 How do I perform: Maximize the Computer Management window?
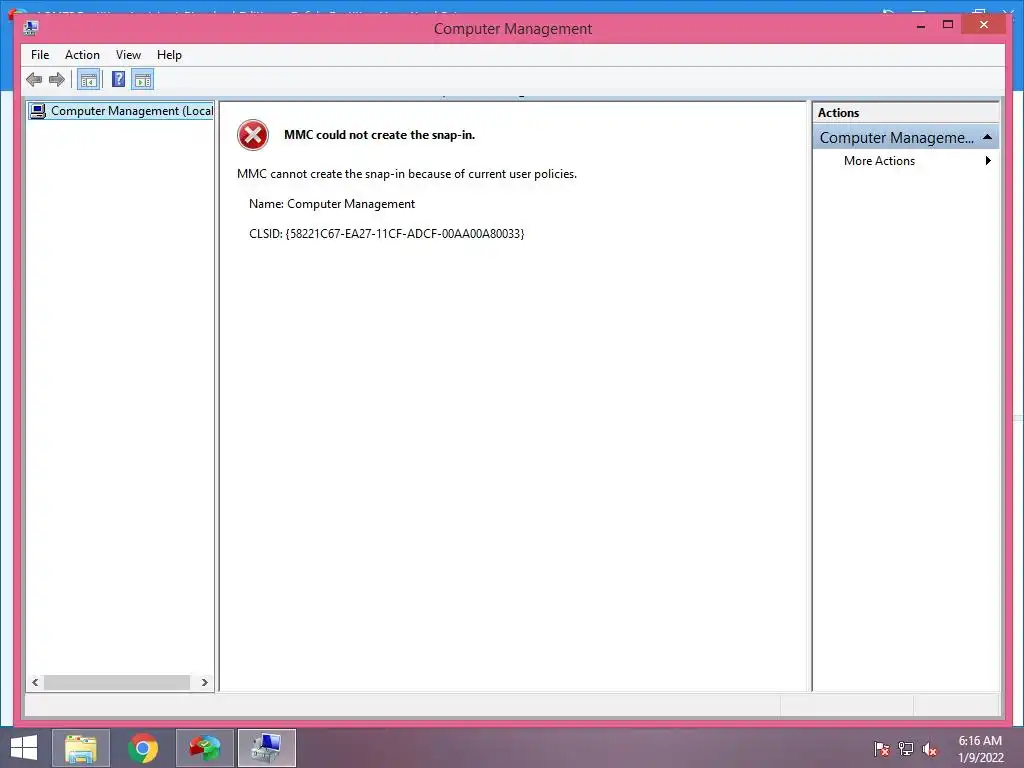[948, 25]
